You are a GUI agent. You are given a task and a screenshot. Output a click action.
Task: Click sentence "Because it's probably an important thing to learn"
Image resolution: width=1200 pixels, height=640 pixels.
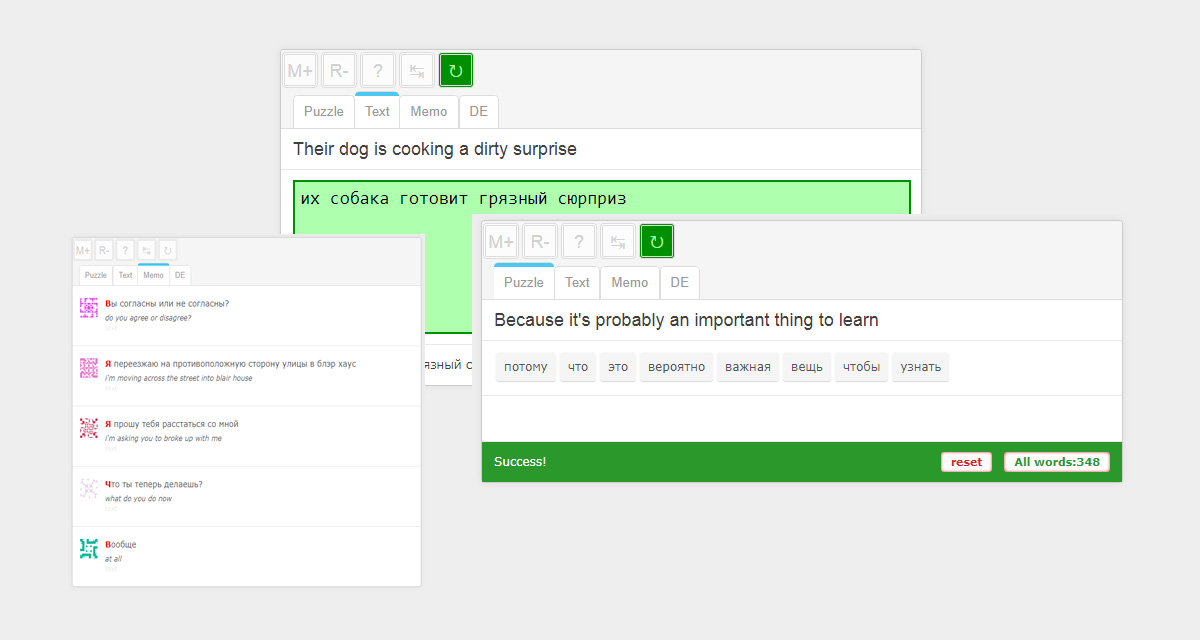[686, 320]
